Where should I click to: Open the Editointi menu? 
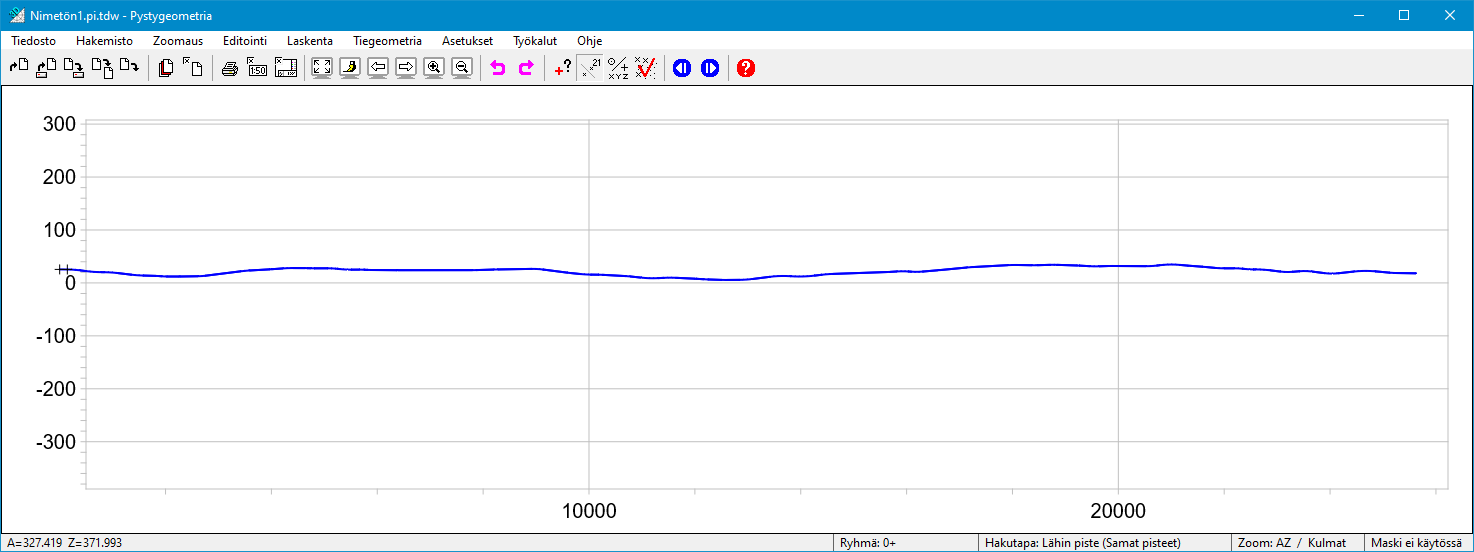click(x=245, y=41)
